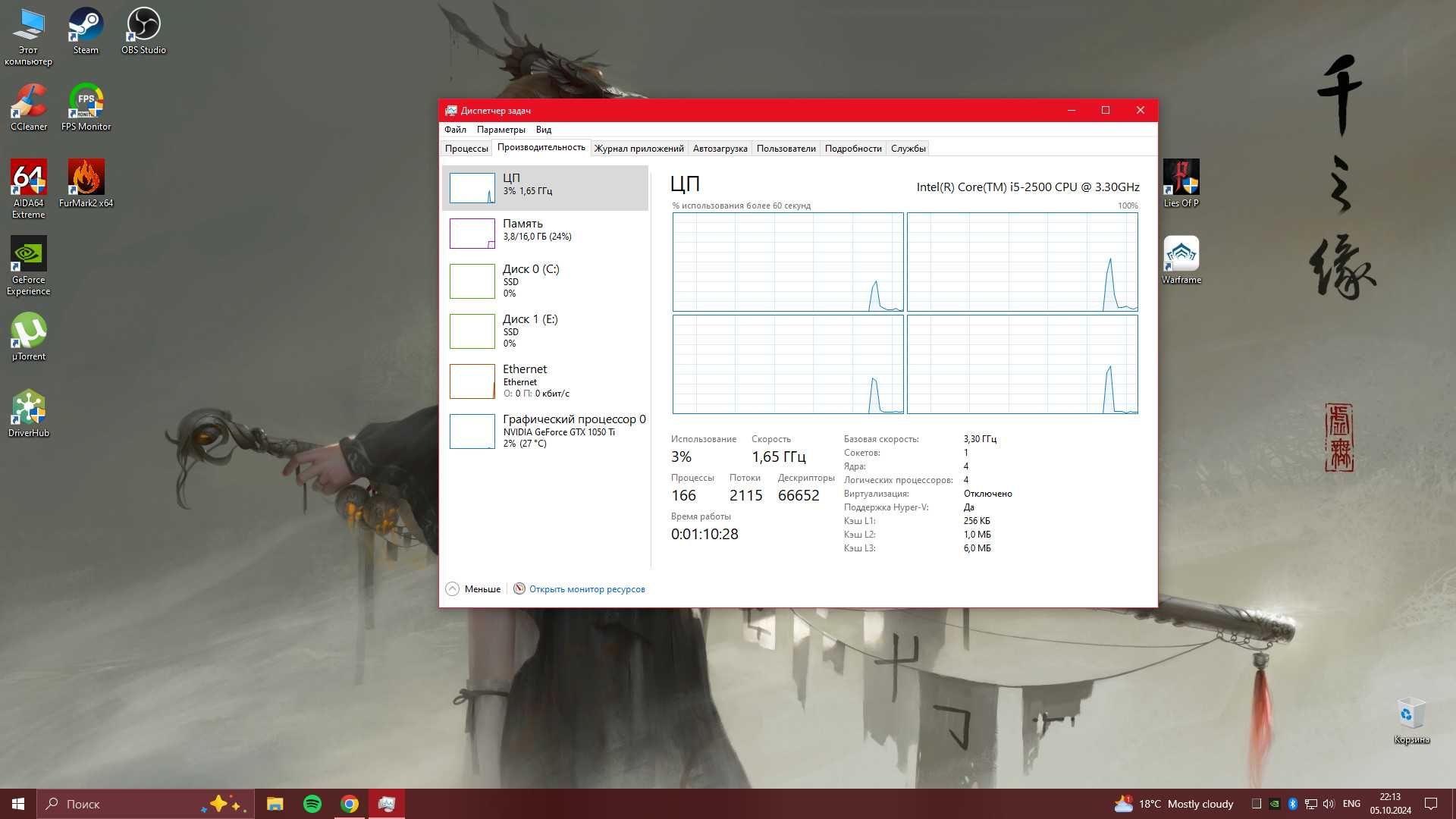Open the Bluetooth tray icon
1456x819 pixels.
click(x=1292, y=804)
